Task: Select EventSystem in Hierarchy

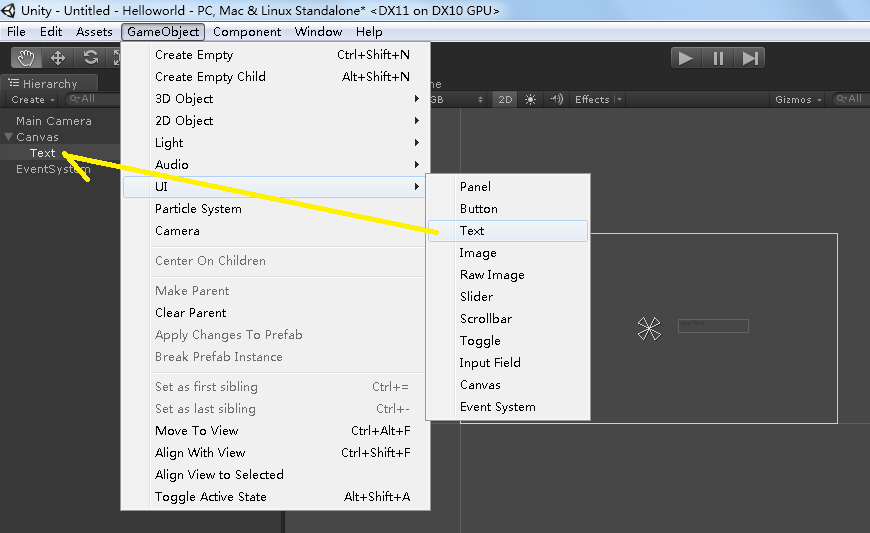Action: 53,169
